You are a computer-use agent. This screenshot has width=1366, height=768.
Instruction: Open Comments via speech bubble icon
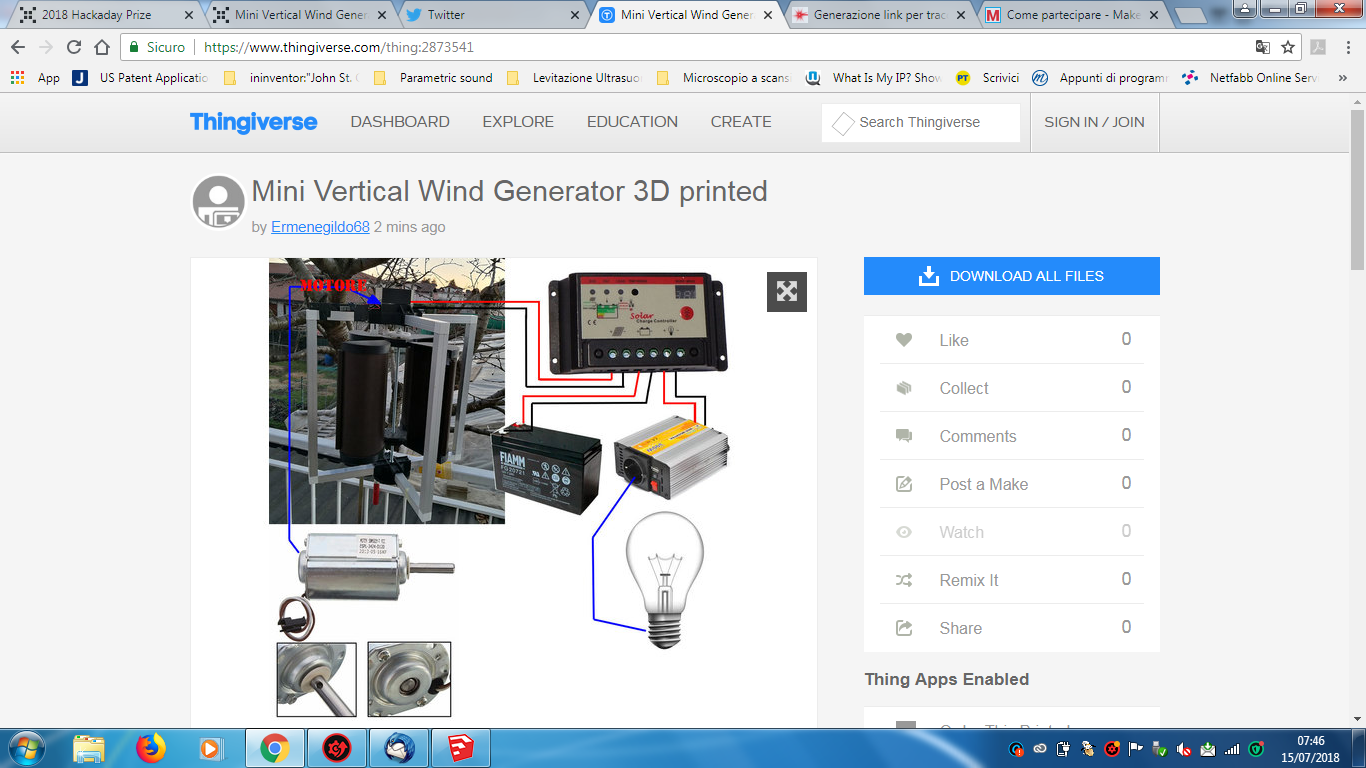(904, 436)
